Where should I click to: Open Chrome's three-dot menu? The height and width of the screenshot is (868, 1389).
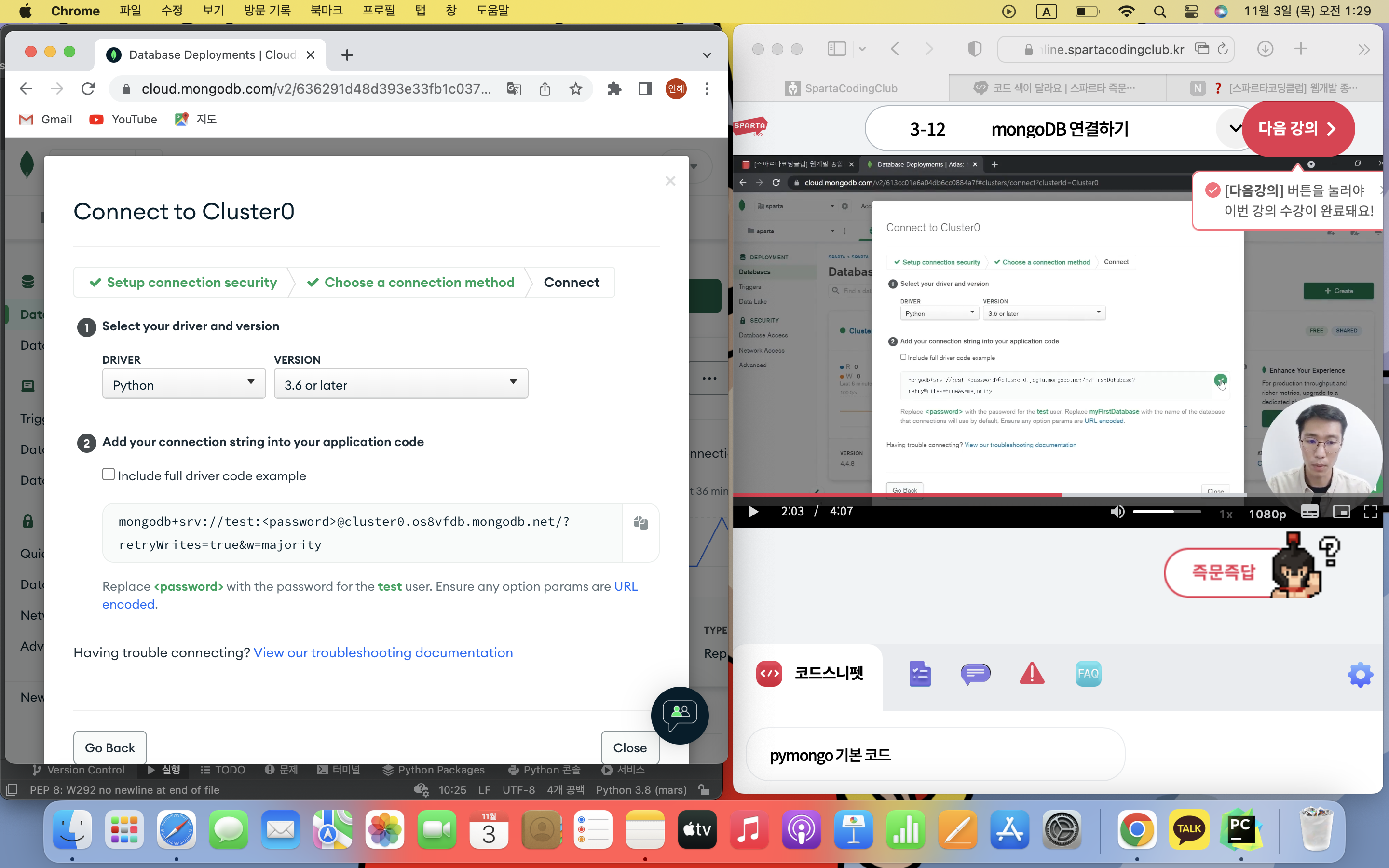tap(707, 88)
